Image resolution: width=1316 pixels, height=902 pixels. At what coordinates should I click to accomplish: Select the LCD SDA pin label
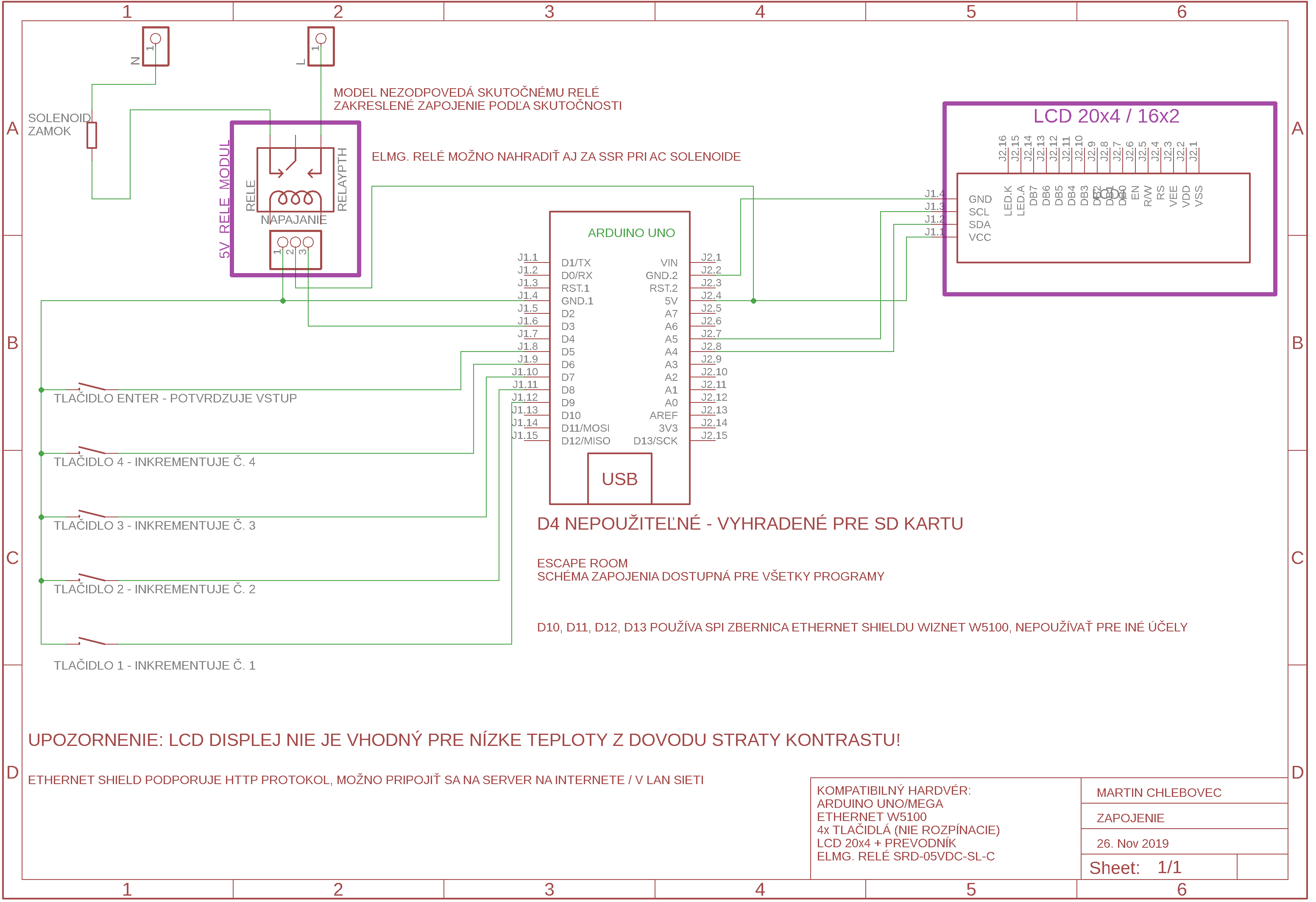979,224
